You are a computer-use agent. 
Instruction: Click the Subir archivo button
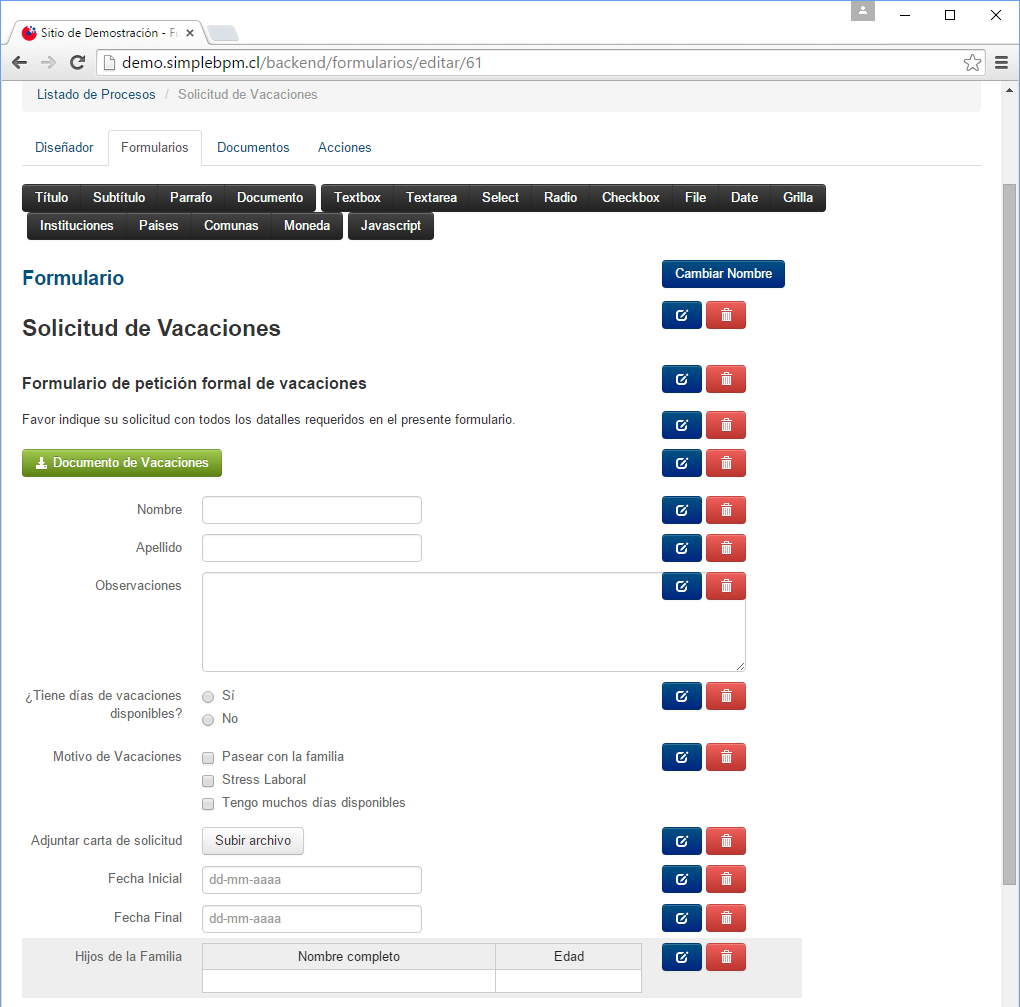tap(253, 841)
